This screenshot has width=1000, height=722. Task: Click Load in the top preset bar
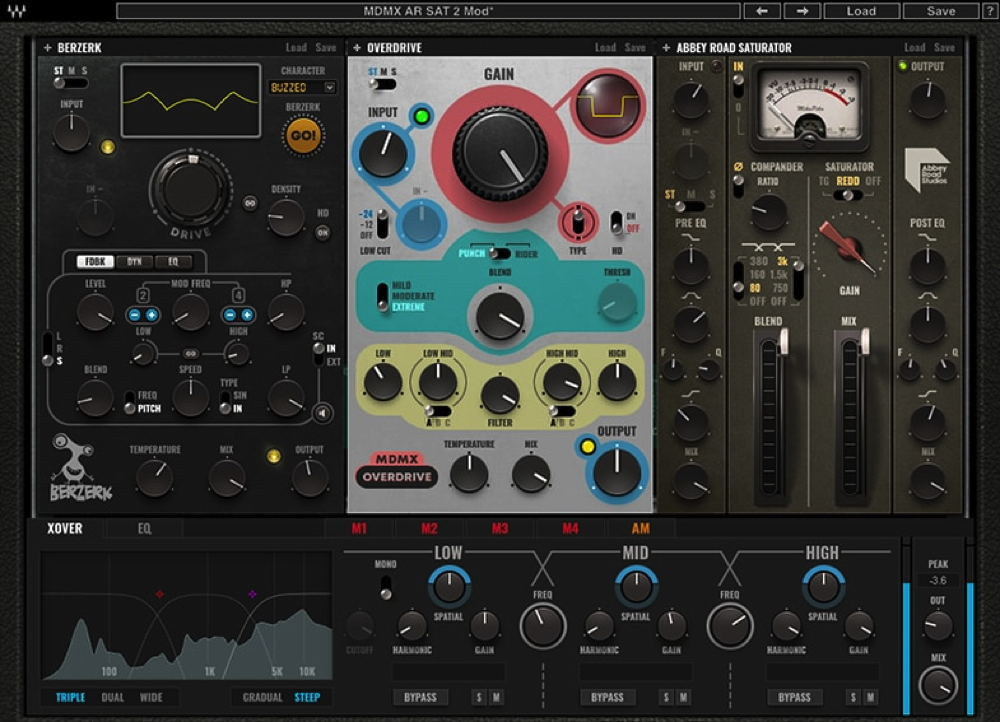[860, 11]
